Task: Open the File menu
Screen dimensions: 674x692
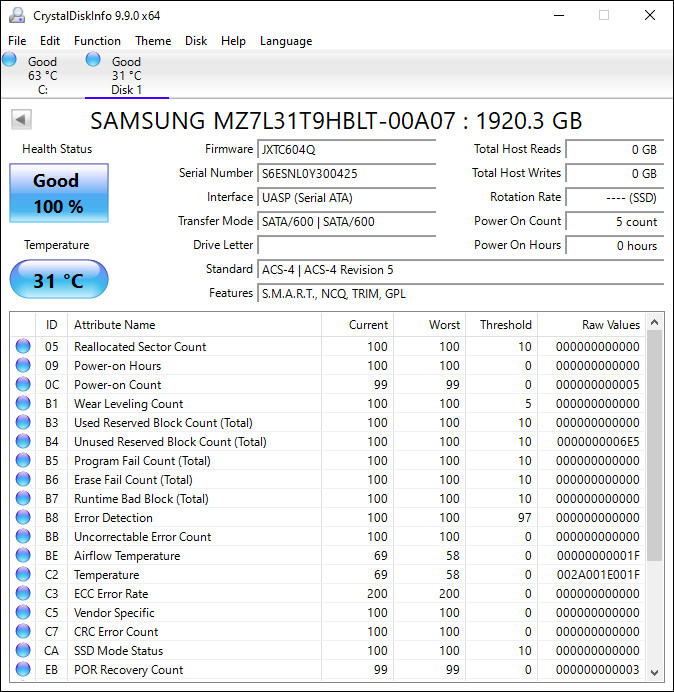Action: (x=17, y=41)
